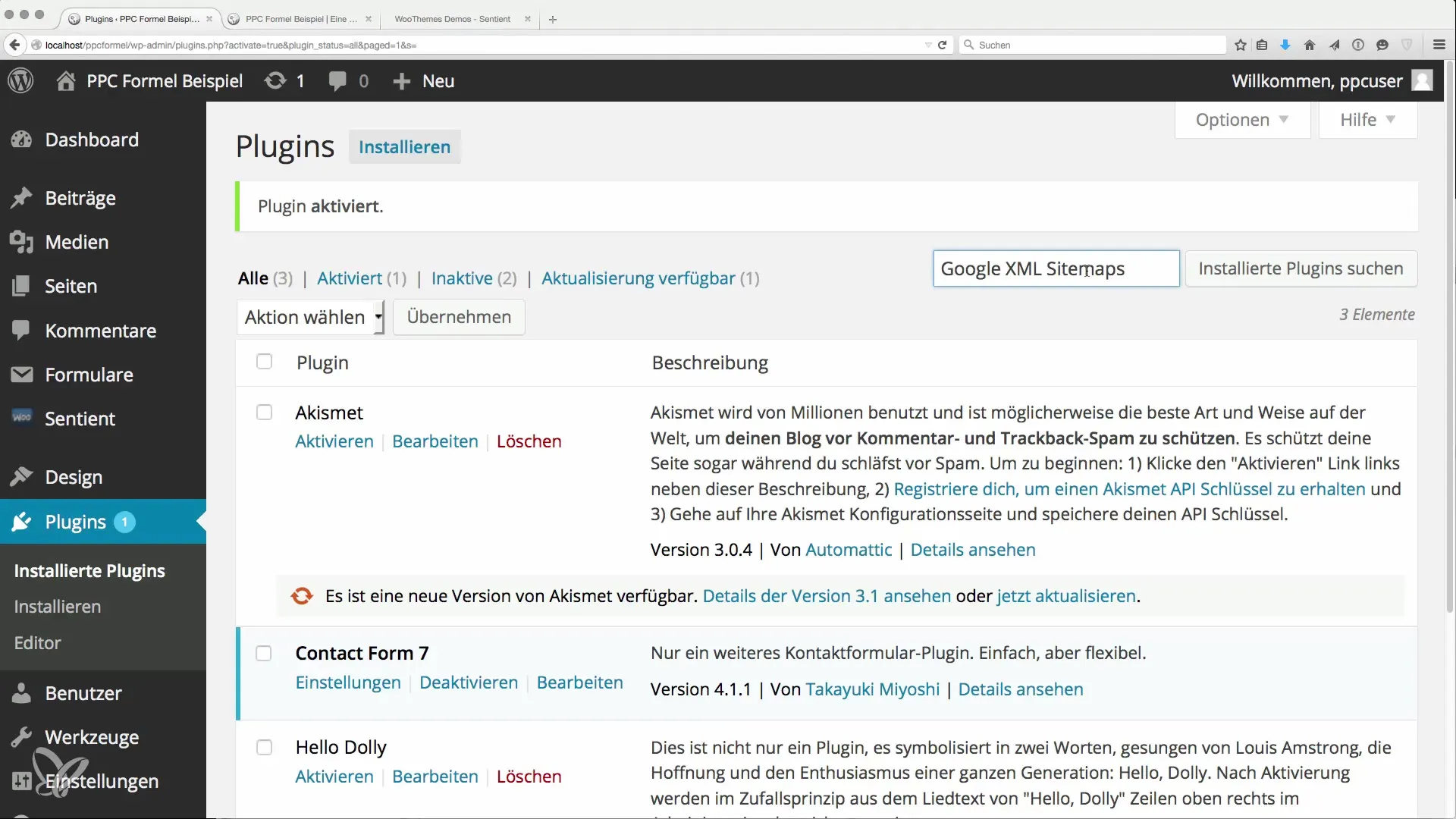The width and height of the screenshot is (1456, 819).
Task: Click the Sentient Woo icon
Action: (21, 417)
